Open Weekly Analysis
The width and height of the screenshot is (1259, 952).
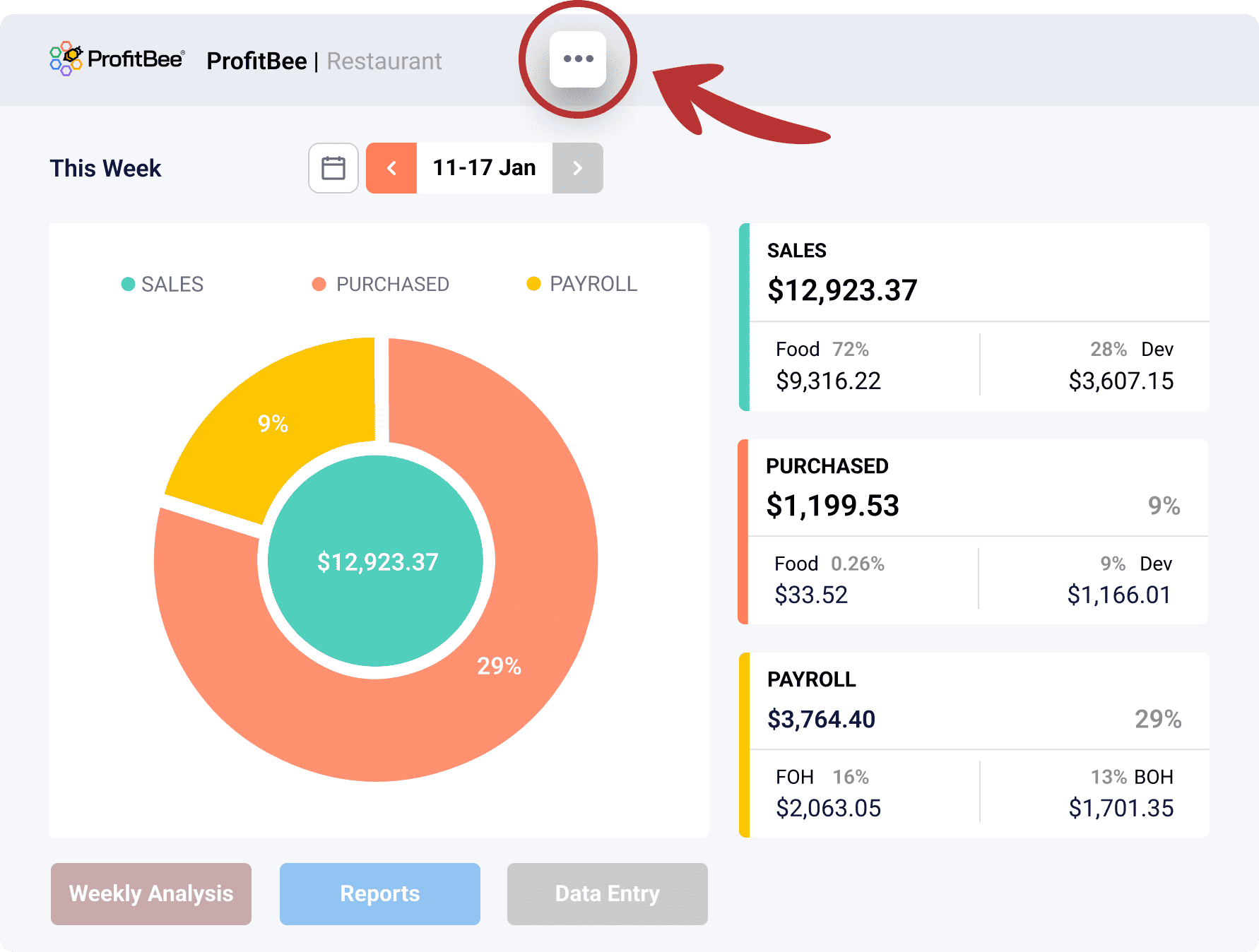click(x=151, y=893)
